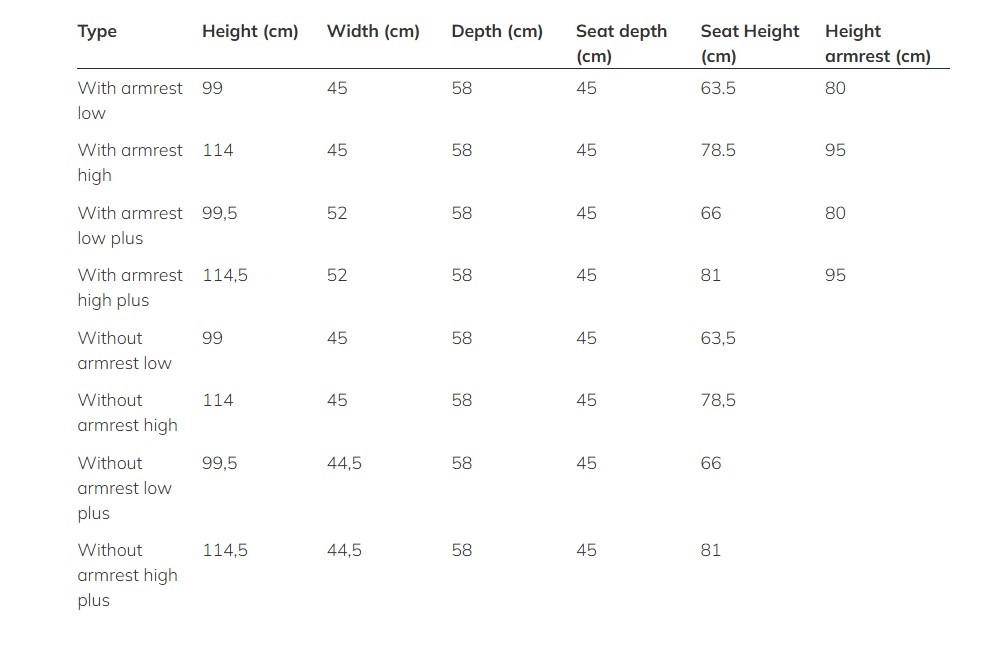Select the 'Without armrest high' row label
Image resolution: width=994 pixels, height=668 pixels.
[x=127, y=413]
